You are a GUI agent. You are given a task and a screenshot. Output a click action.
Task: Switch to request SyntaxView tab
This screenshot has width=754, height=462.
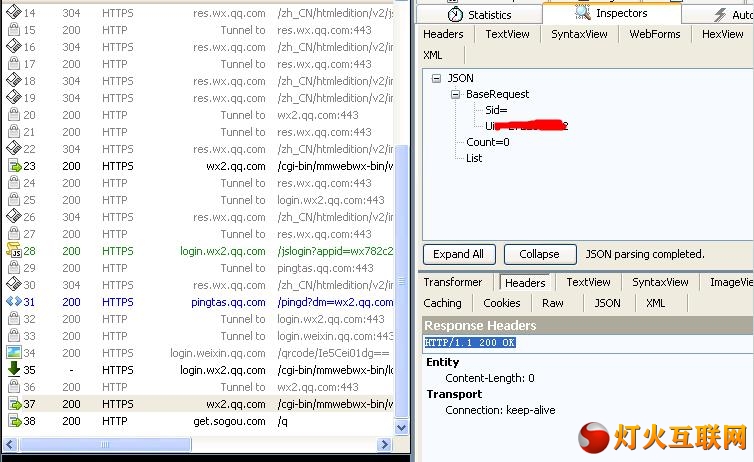(579, 34)
